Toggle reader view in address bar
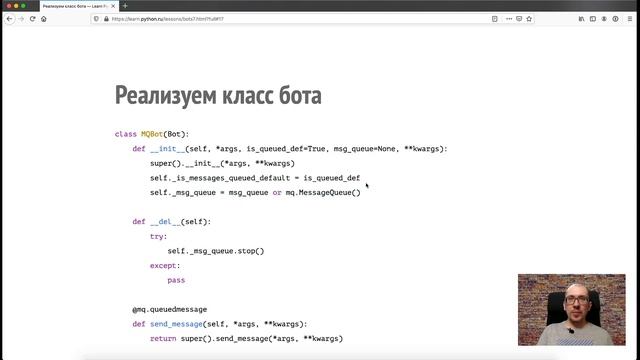Viewport: 640px width, 360px height. [495, 19]
